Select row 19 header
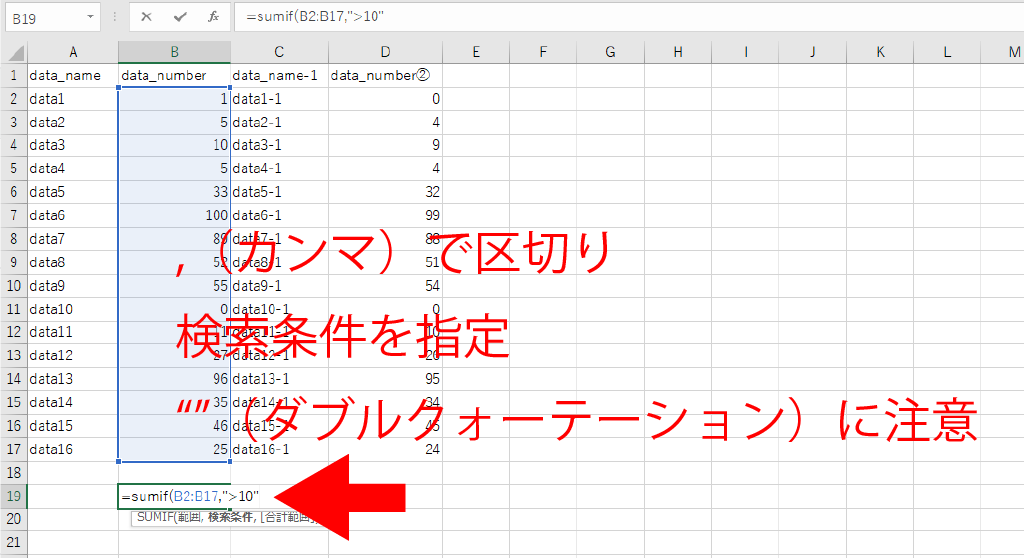The width and height of the screenshot is (1024, 558). 14,496
